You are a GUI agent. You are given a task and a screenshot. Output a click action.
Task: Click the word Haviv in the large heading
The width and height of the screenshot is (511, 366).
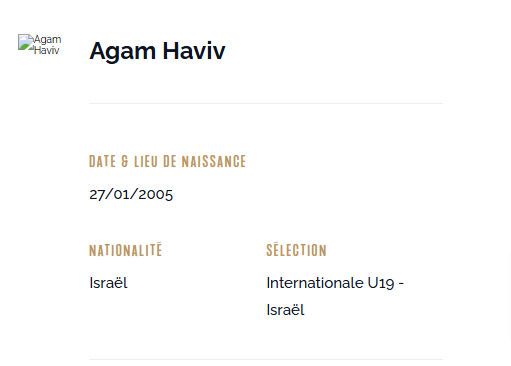194,51
